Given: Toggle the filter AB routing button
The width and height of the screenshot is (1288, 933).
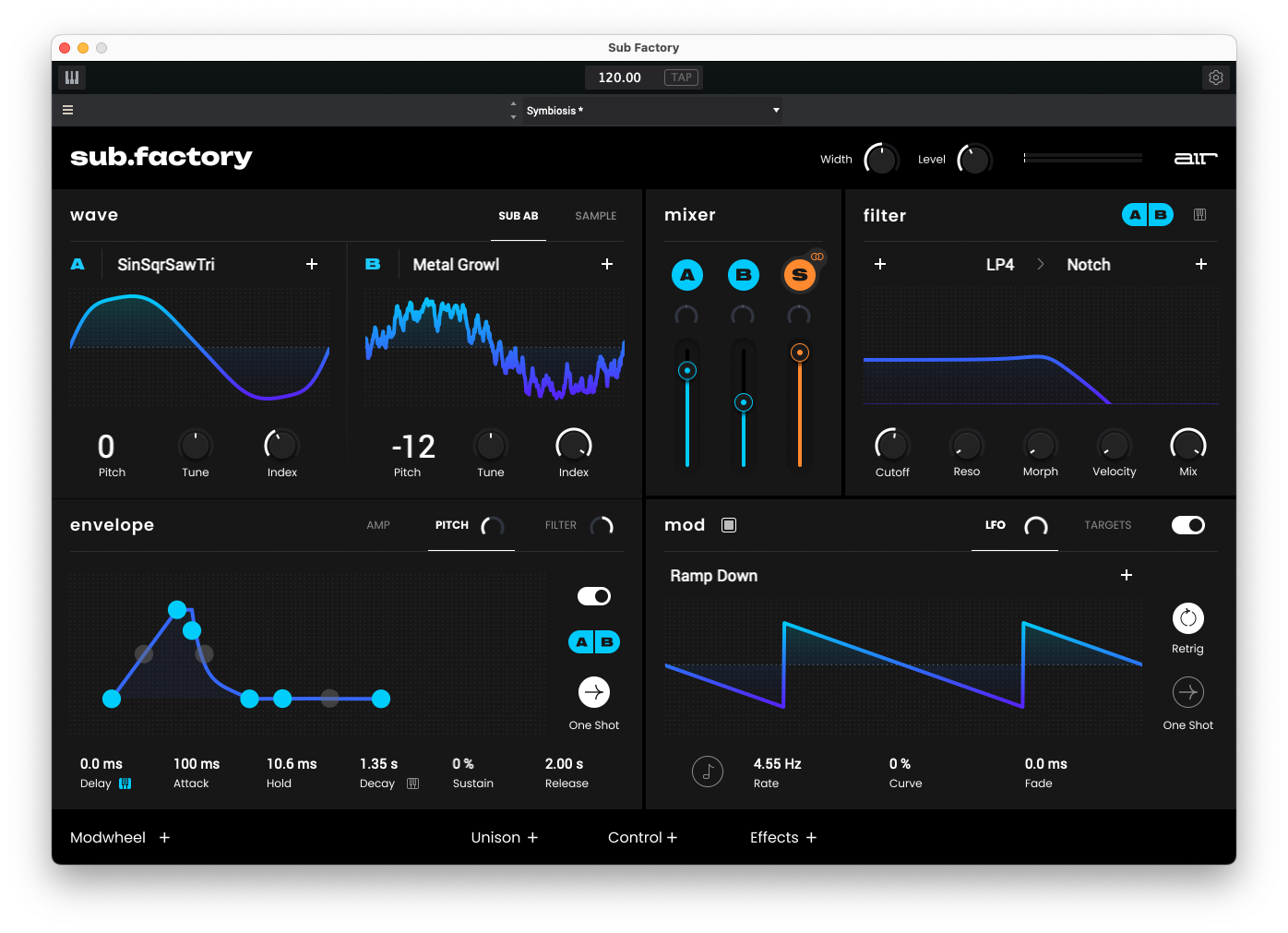Looking at the screenshot, I should pyautogui.click(x=1147, y=215).
